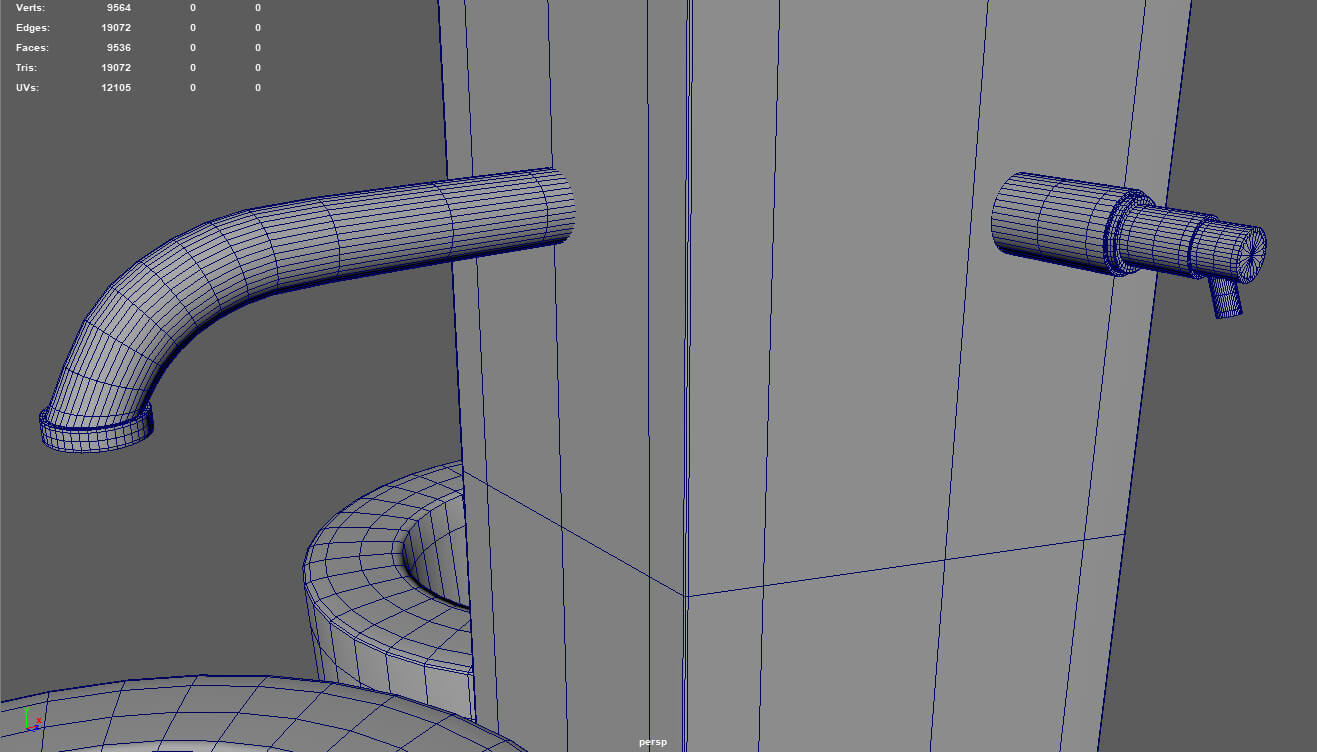Click the Edges label in the HUD
This screenshot has width=1317, height=752.
click(x=32, y=28)
